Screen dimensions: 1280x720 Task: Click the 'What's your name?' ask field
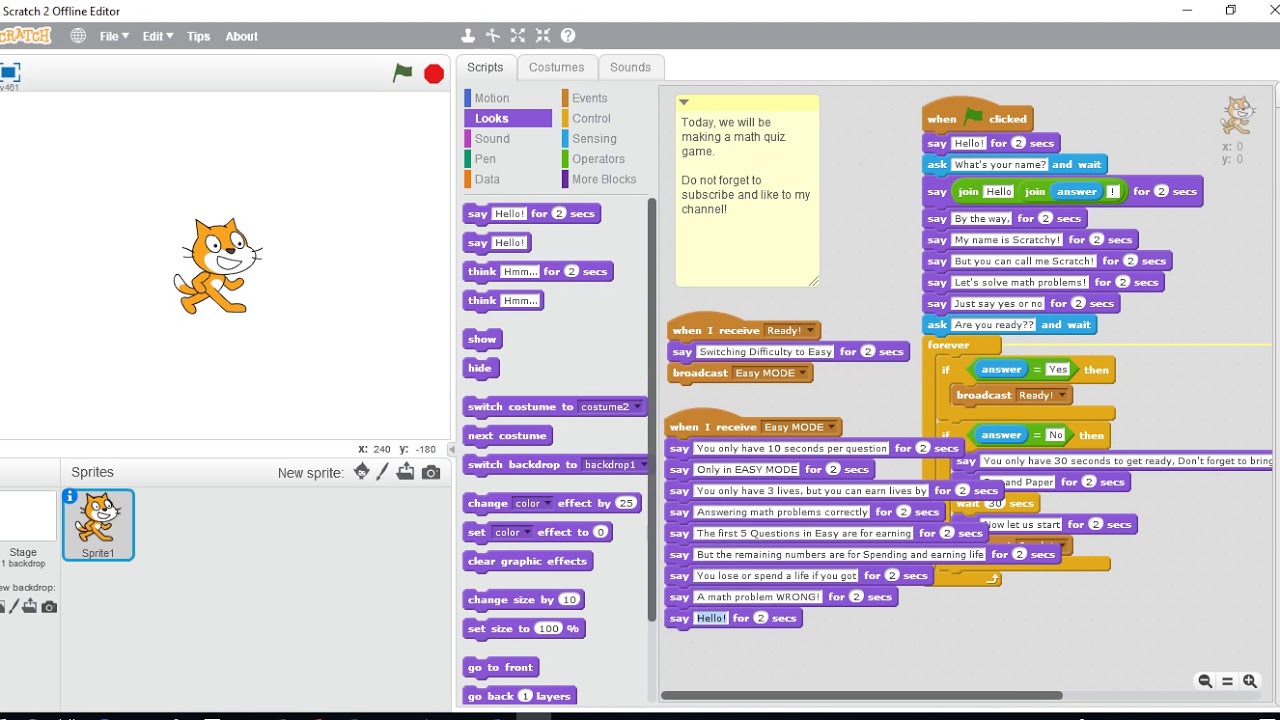click(x=1000, y=165)
